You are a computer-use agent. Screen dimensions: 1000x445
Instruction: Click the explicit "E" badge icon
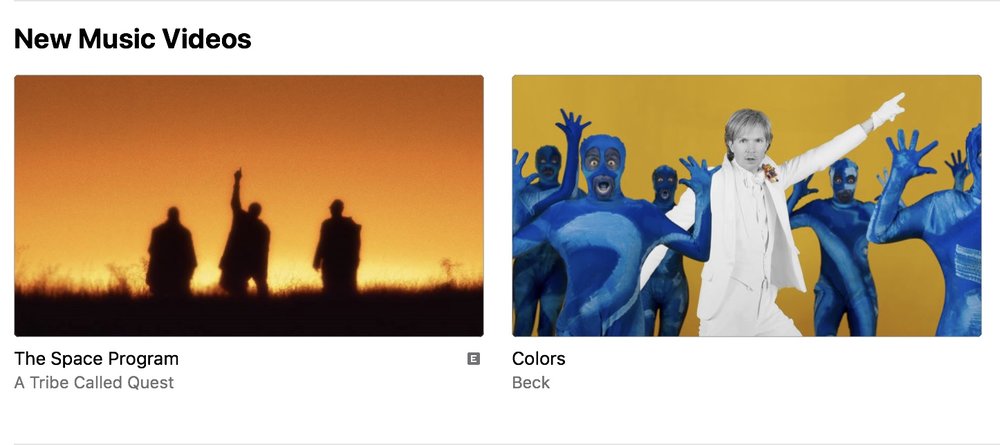473,359
